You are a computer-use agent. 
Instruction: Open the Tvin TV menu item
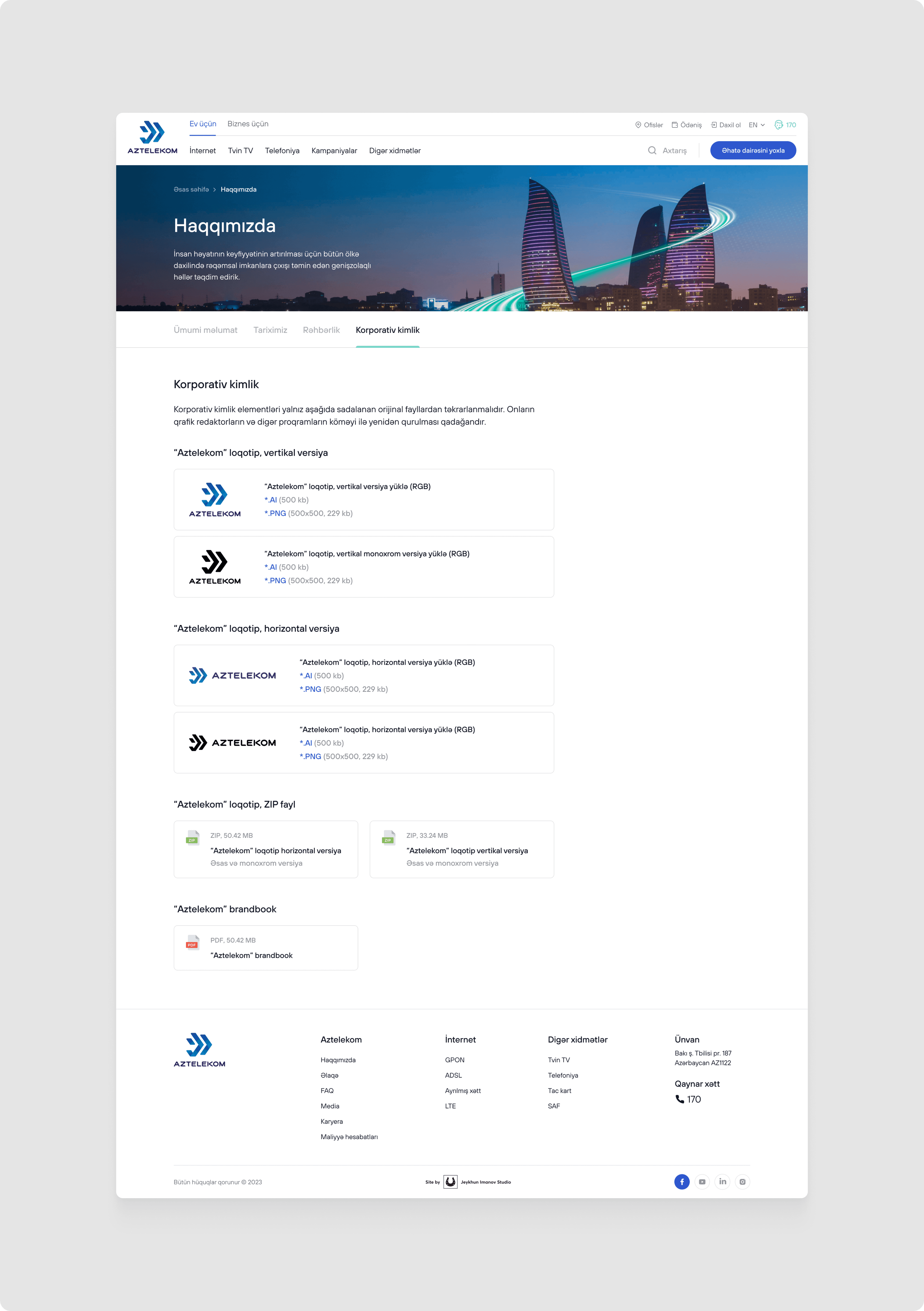(x=240, y=151)
